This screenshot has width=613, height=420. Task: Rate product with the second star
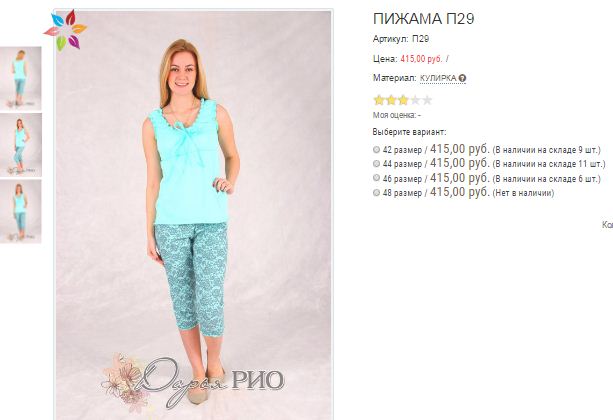click(x=391, y=101)
